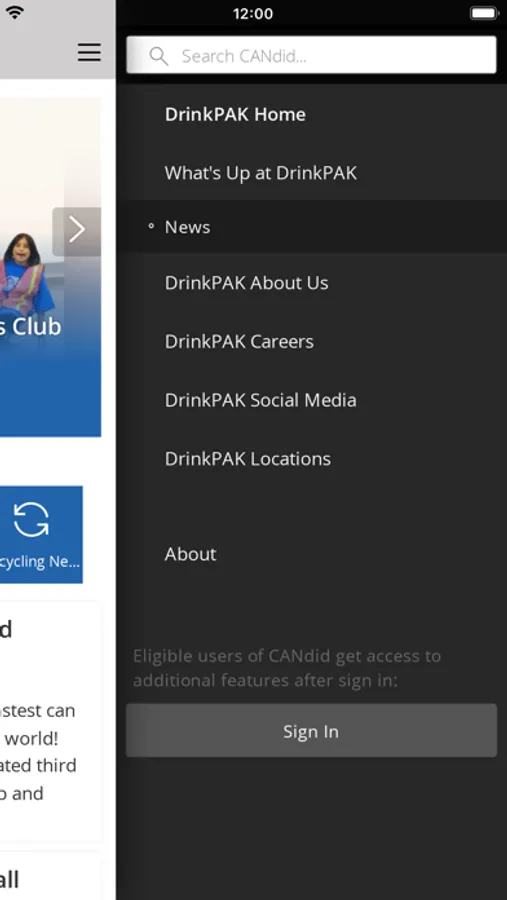The height and width of the screenshot is (900, 507).
Task: Open the About menu item
Action: [190, 554]
